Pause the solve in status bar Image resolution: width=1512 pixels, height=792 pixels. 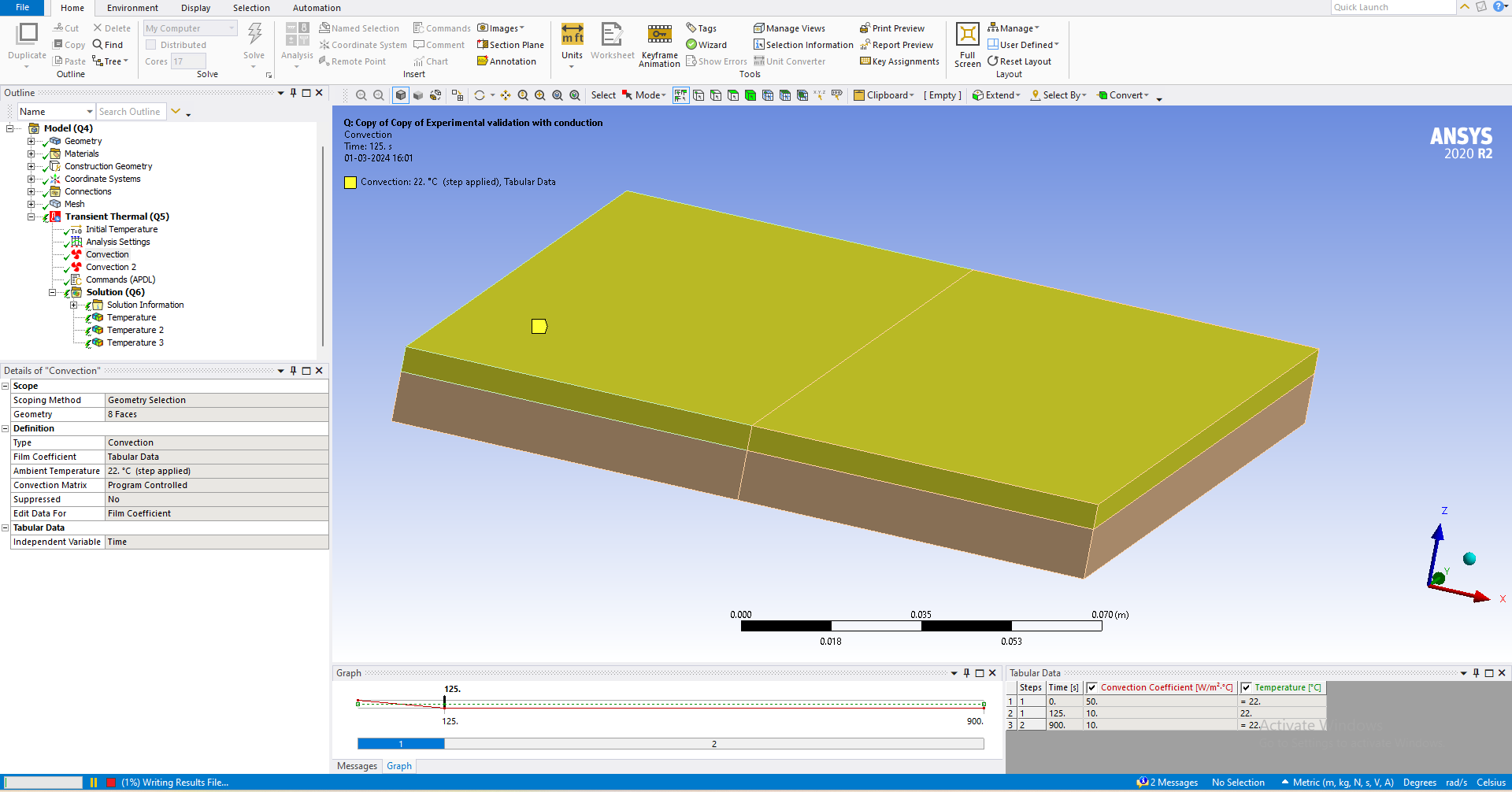pos(94,783)
